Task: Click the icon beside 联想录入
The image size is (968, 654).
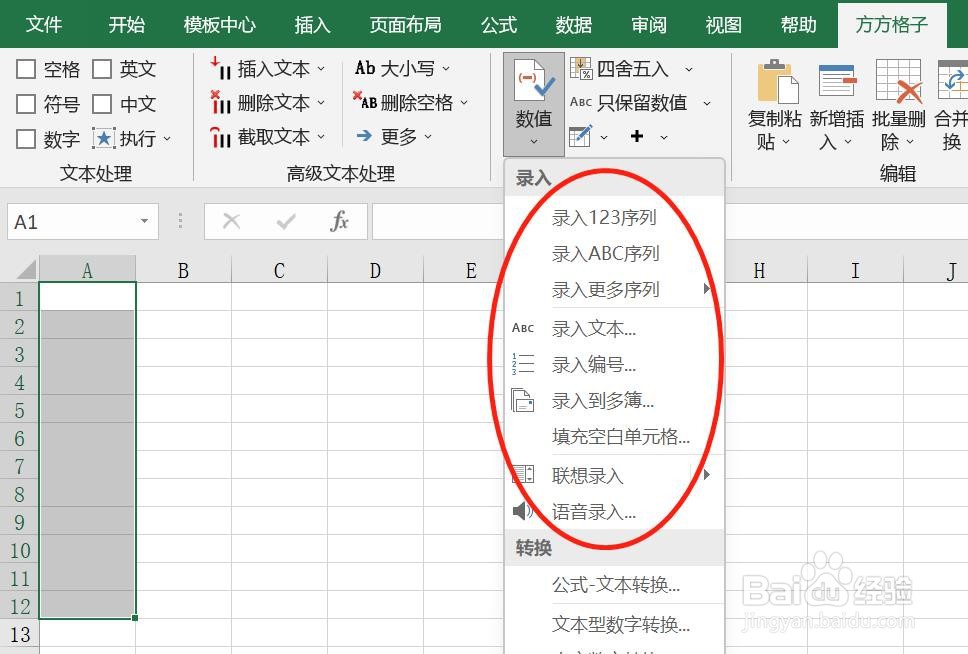Action: [x=523, y=474]
